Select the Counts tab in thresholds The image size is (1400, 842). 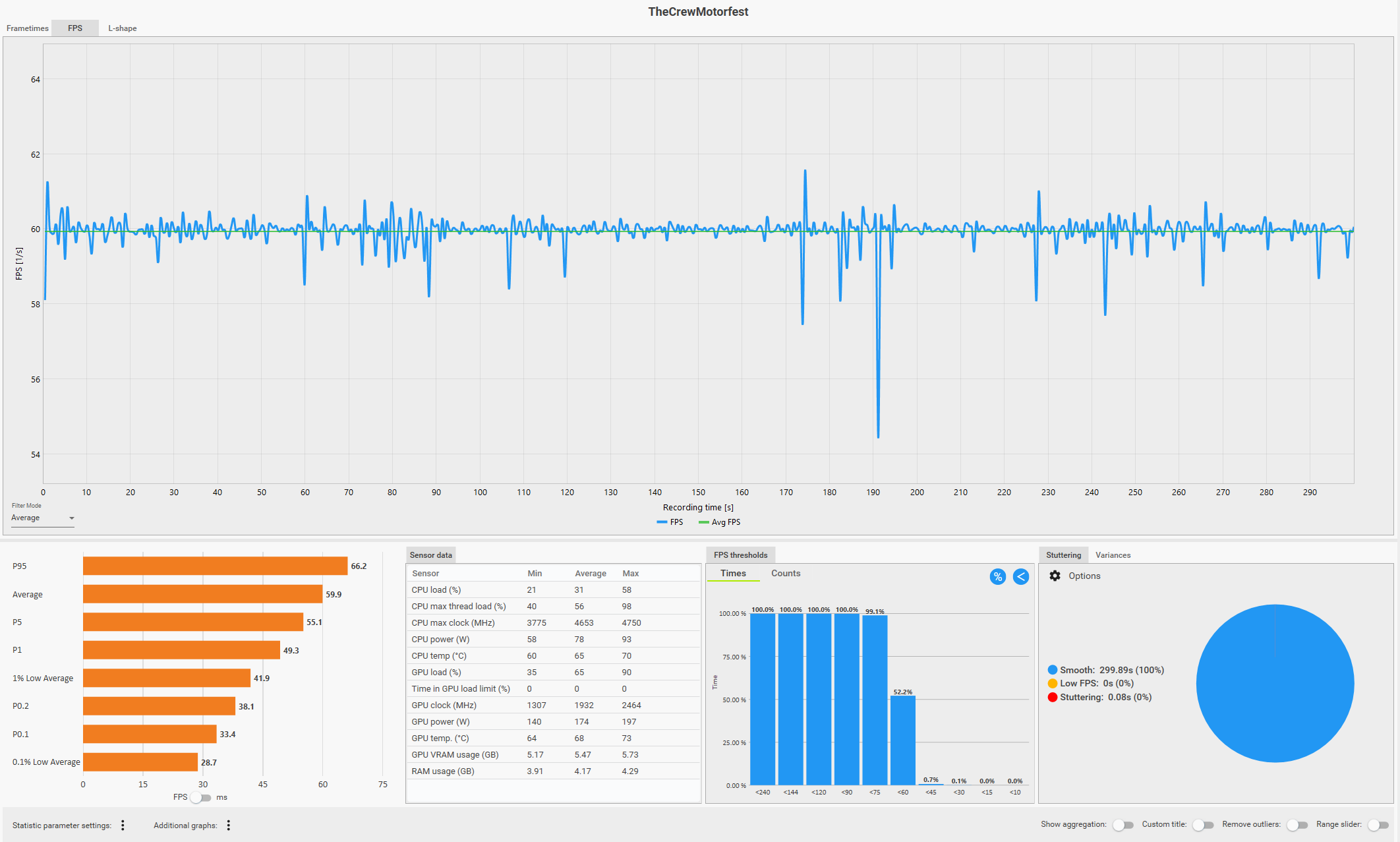(786, 574)
